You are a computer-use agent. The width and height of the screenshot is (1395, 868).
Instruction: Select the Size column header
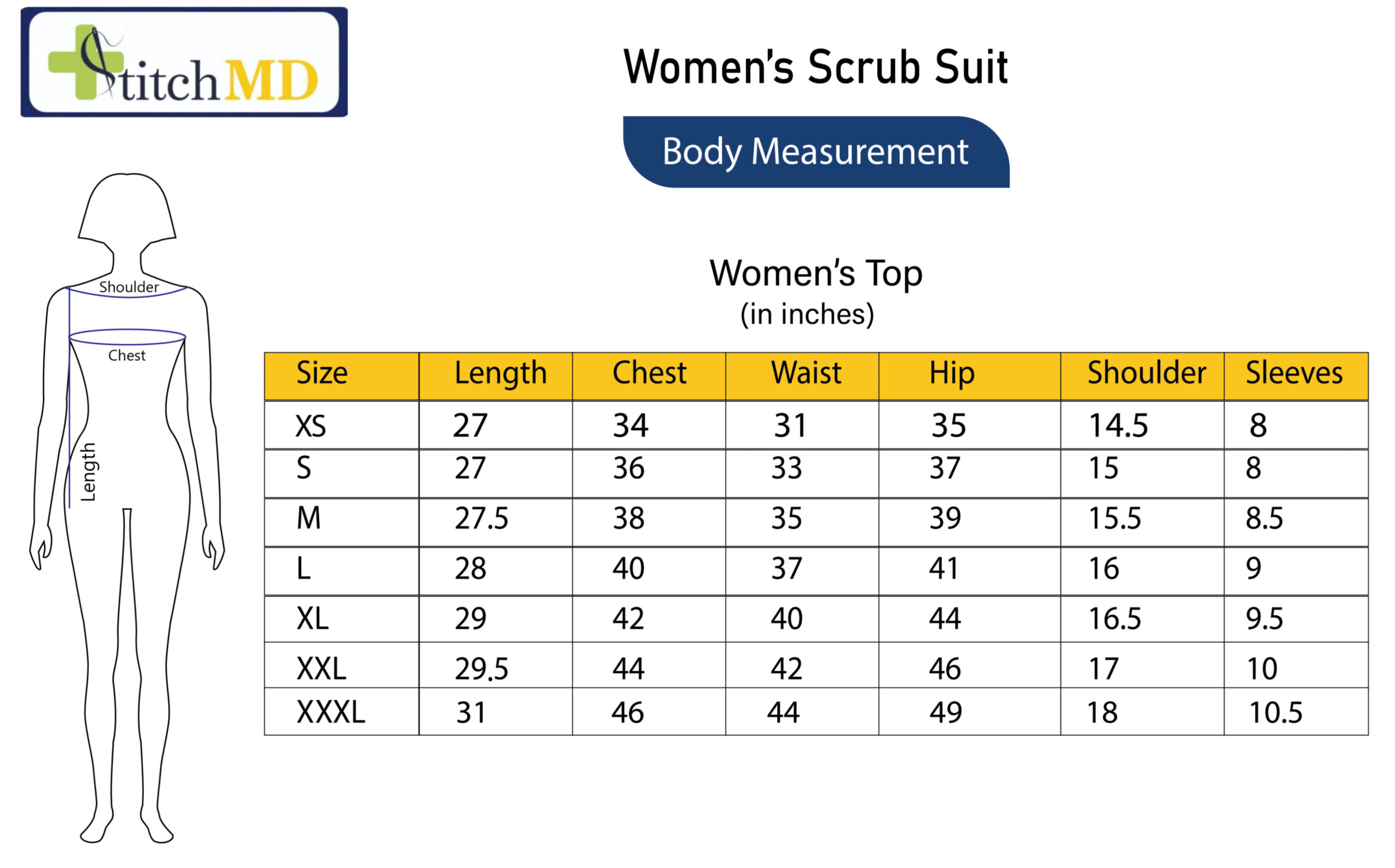coord(322,373)
